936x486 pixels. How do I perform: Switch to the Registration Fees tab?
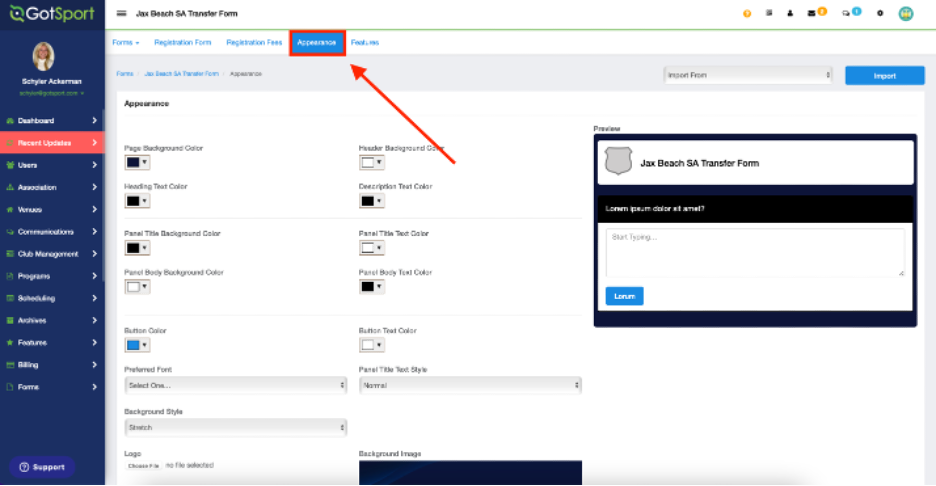pyautogui.click(x=254, y=42)
